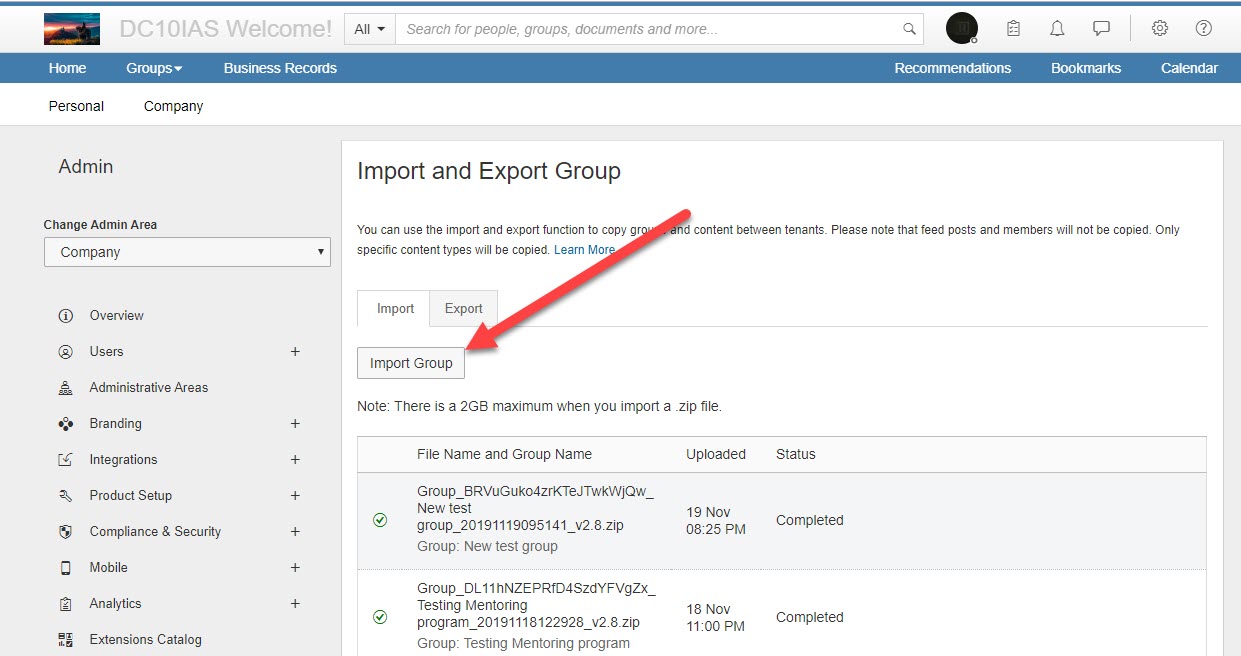Click Completed status of New test group
Screen dimensions: 1241x656
810,520
